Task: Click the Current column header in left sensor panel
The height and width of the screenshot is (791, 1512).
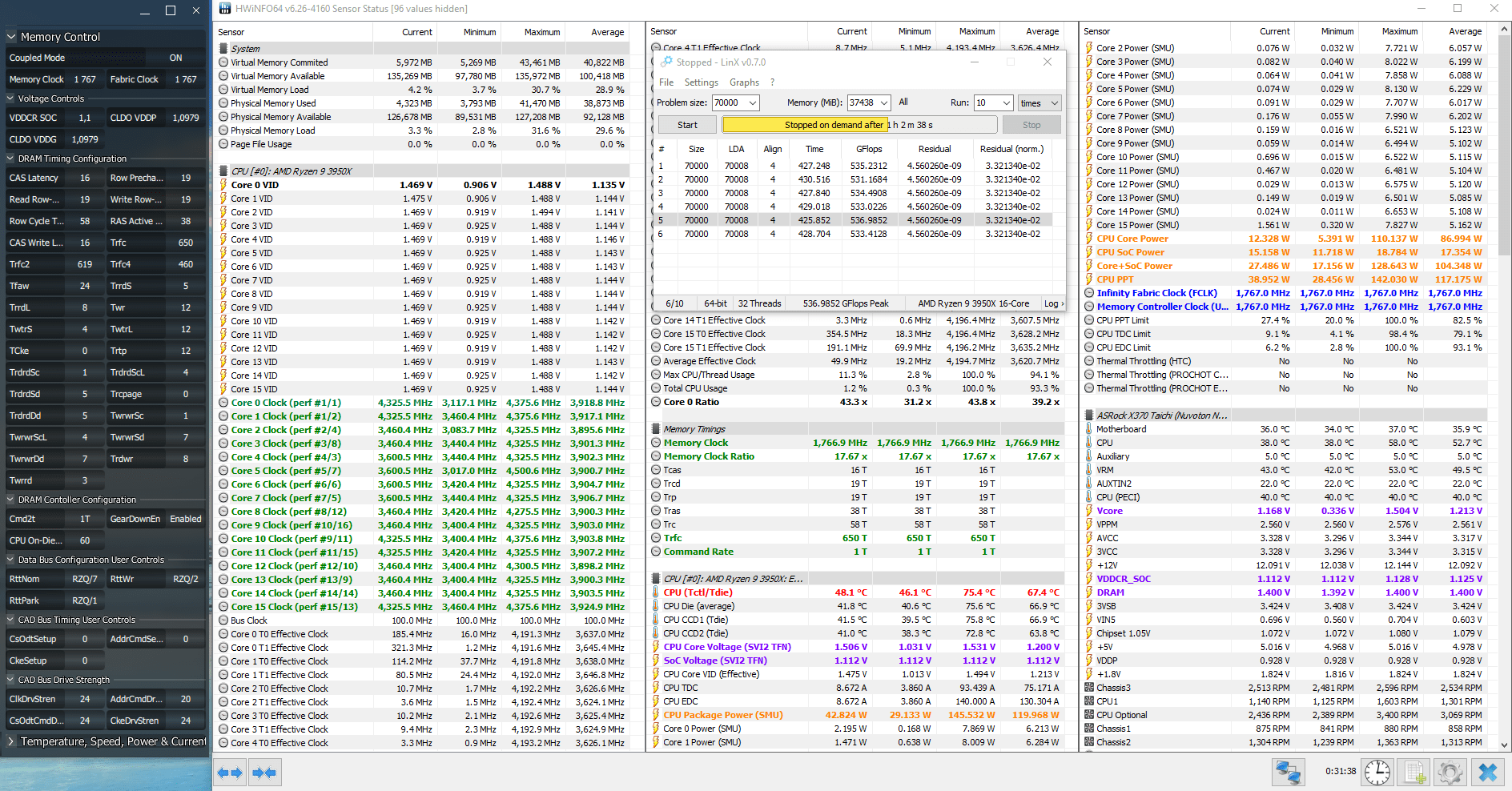Action: [x=417, y=32]
